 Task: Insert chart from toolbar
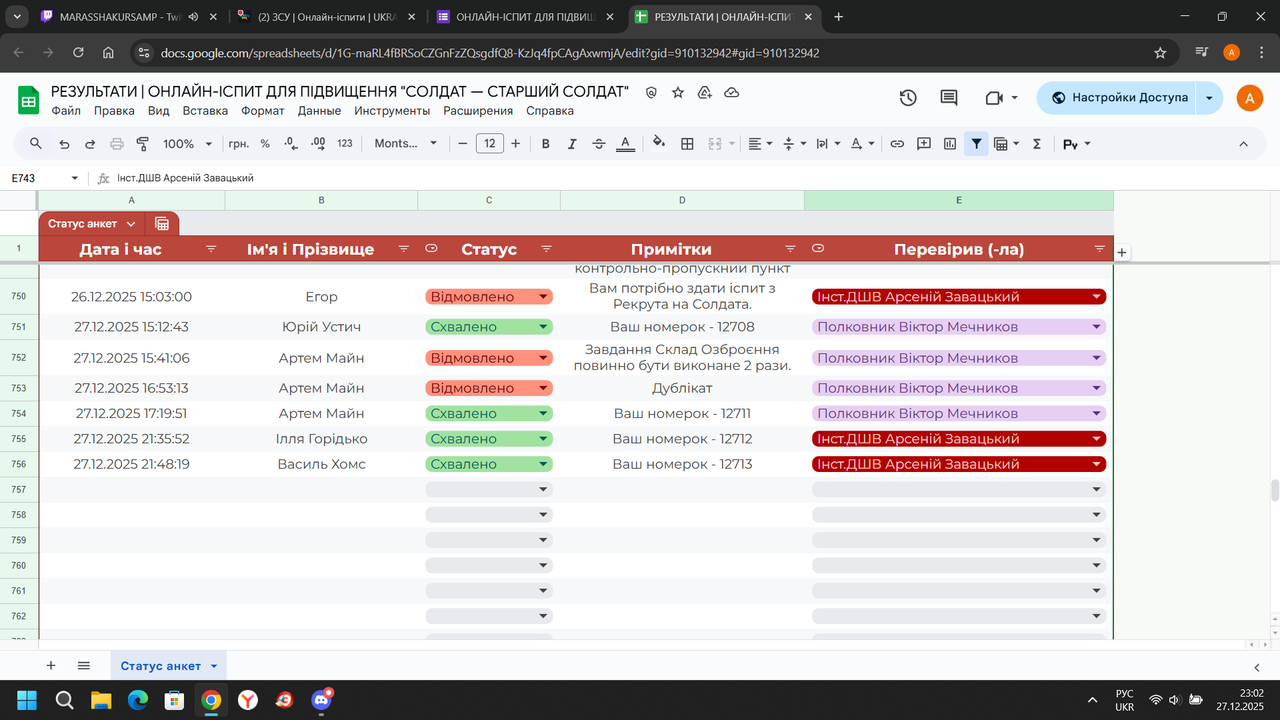950,144
